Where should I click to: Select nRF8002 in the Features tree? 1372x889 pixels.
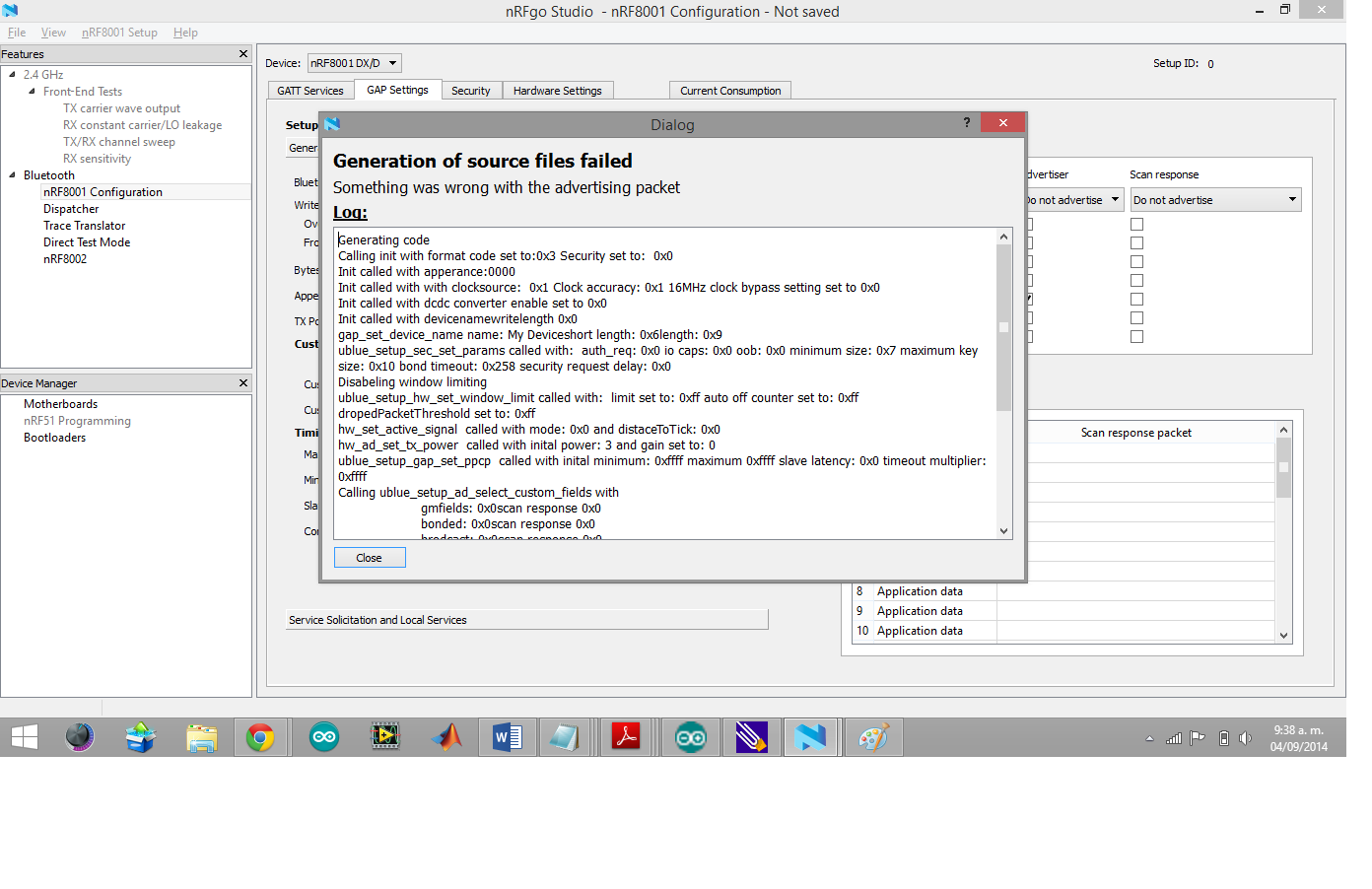(x=65, y=259)
